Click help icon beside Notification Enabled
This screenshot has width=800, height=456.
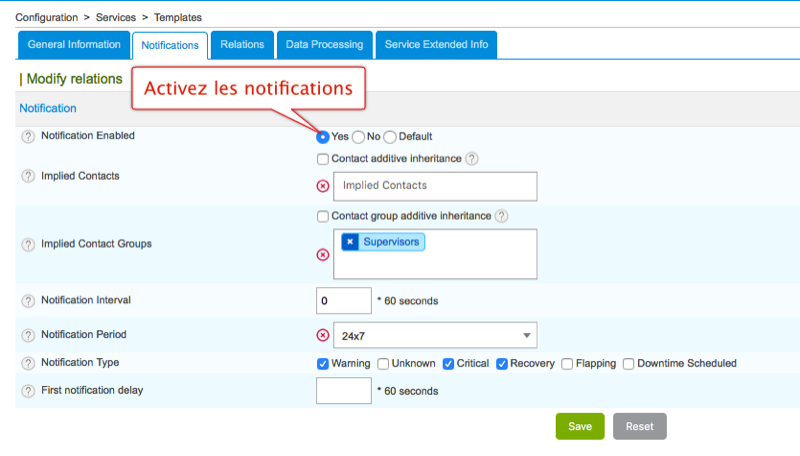tap(28, 136)
